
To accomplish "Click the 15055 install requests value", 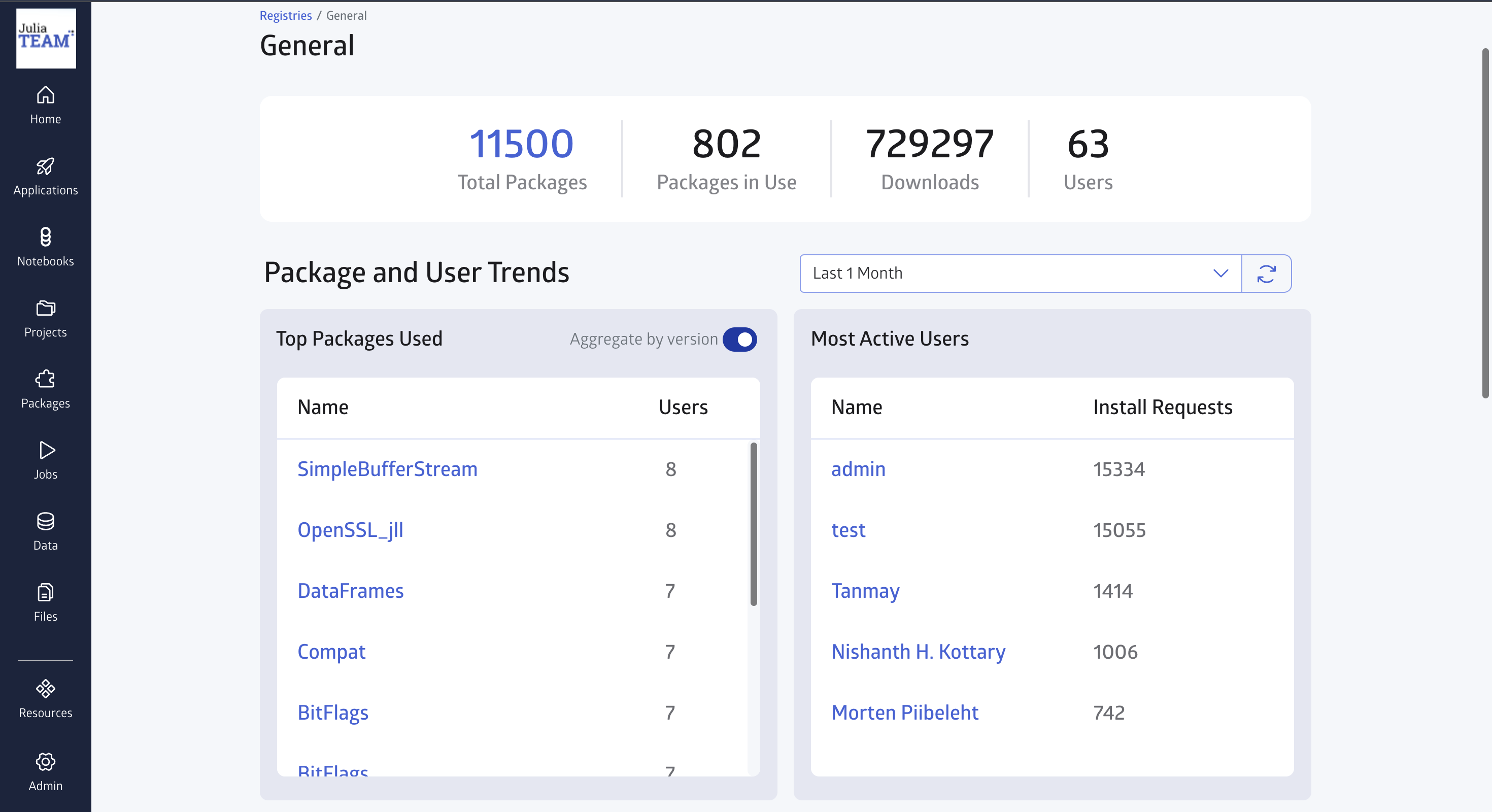I will click(x=1119, y=530).
